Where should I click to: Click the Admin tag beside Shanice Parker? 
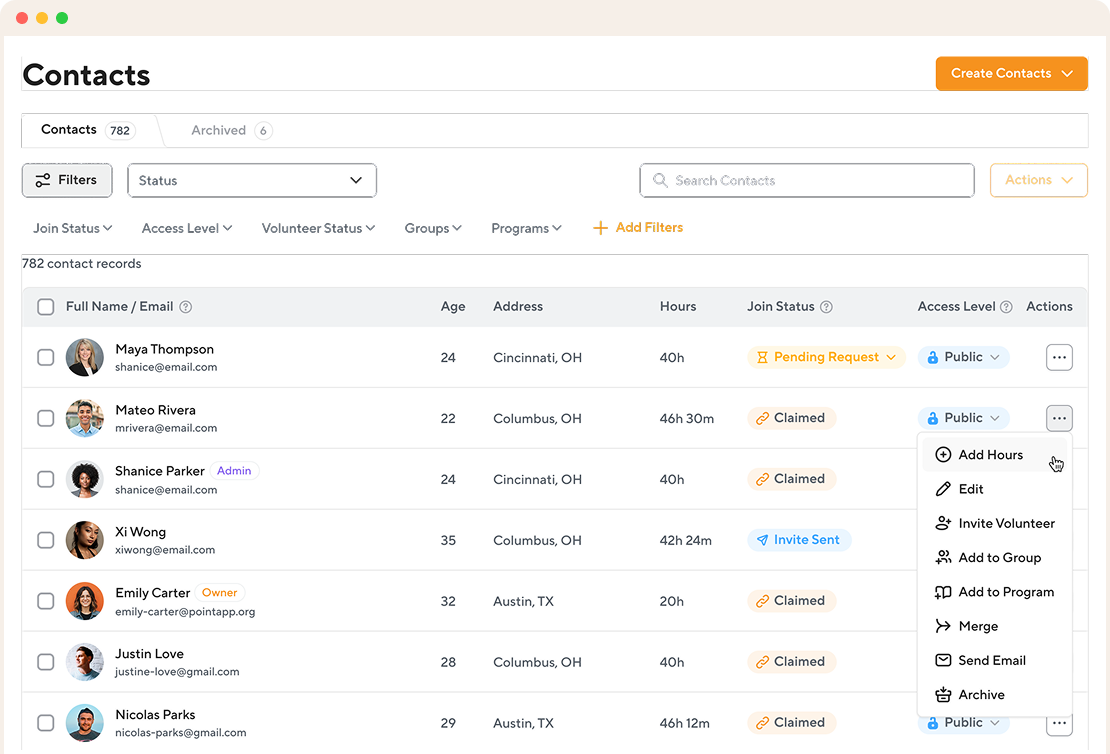point(234,471)
